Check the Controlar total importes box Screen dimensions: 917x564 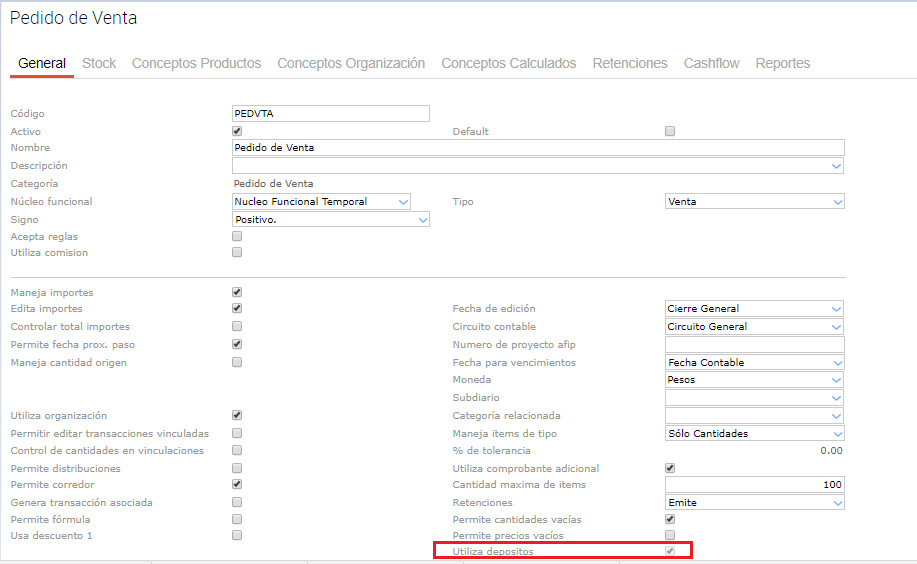pyautogui.click(x=237, y=327)
